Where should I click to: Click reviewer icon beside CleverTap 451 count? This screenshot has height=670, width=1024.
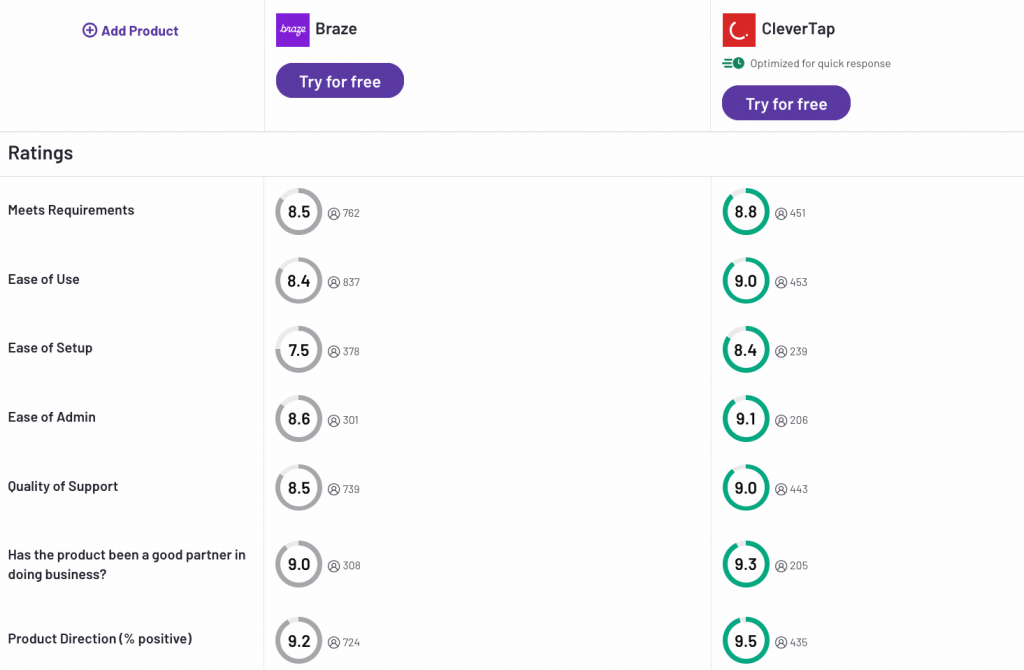781,213
